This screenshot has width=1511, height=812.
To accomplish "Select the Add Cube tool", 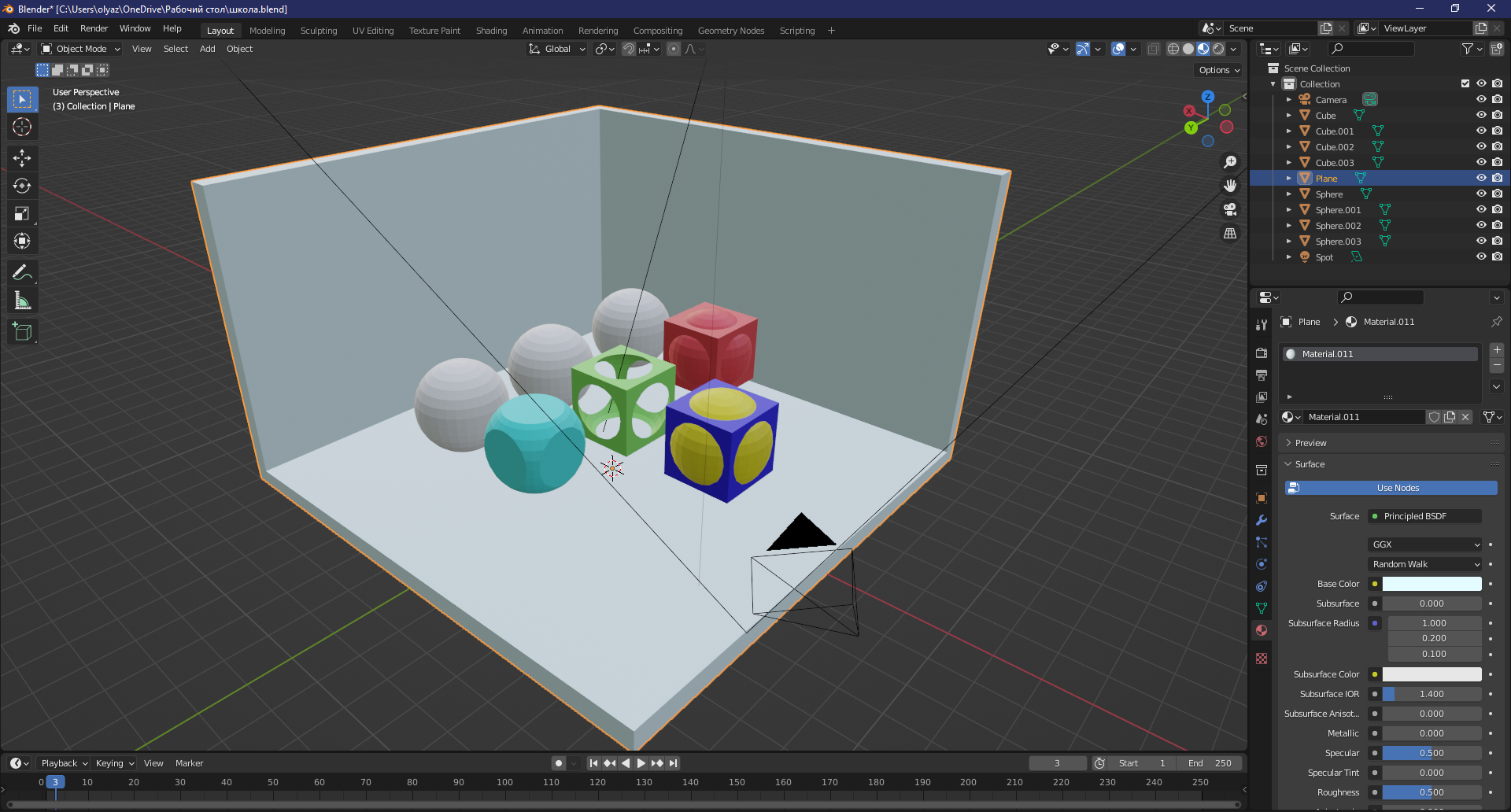I will point(22,332).
